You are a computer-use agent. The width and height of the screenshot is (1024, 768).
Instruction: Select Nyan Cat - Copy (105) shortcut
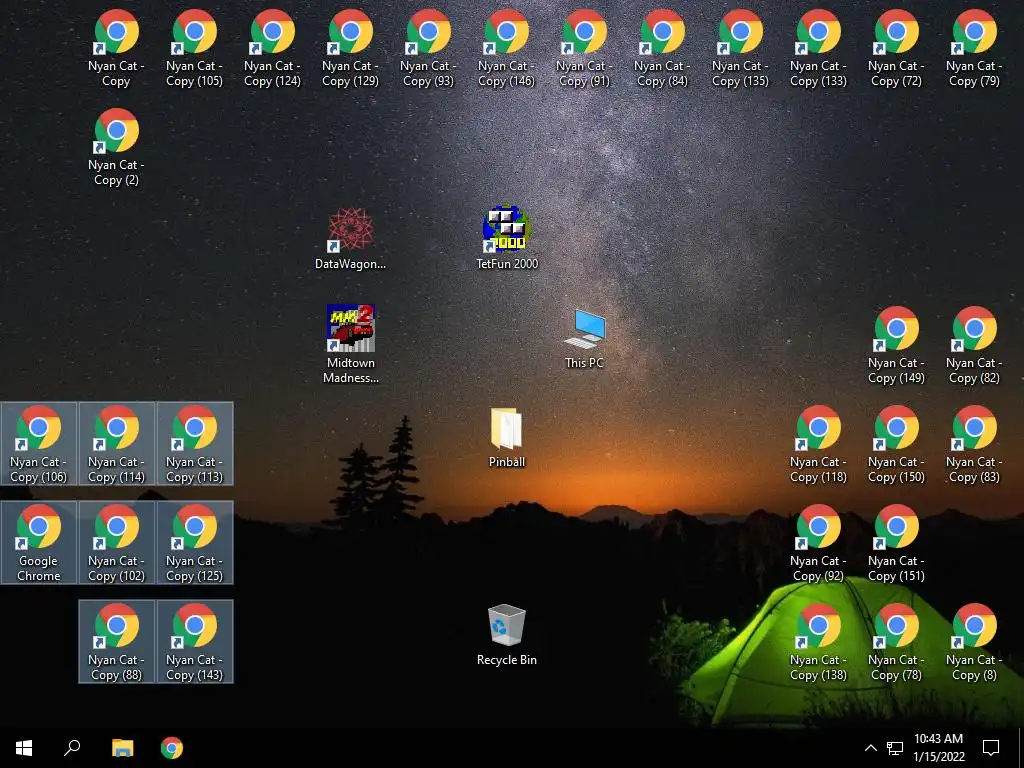[x=195, y=49]
